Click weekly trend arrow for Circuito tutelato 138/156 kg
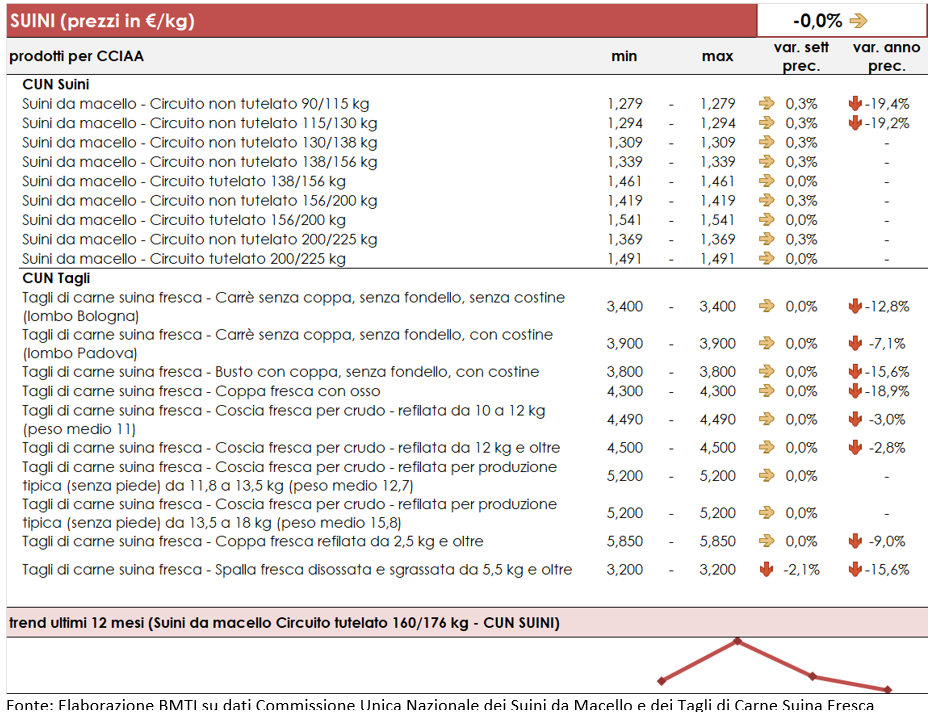Viewport: 932px width, 712px height. pyautogui.click(x=767, y=181)
